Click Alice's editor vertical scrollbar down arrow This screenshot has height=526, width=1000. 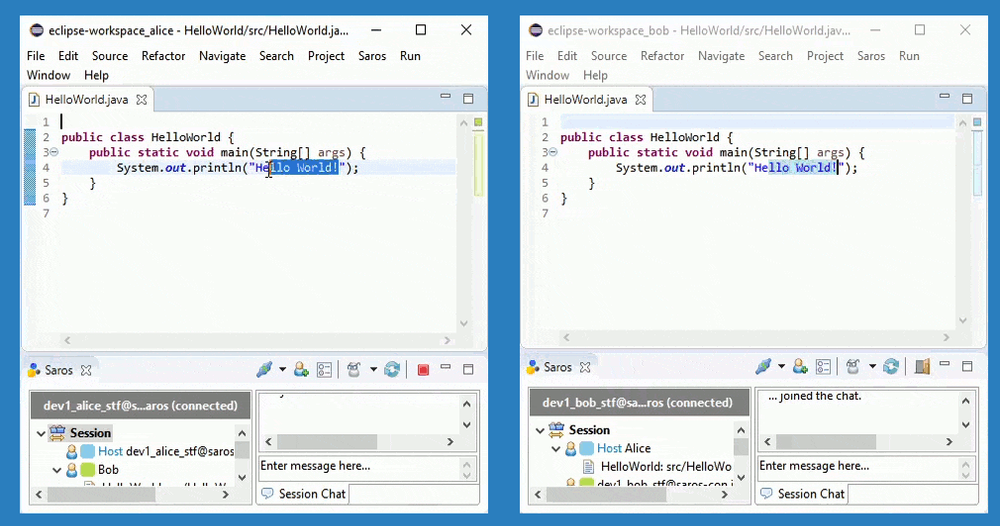[464, 323]
